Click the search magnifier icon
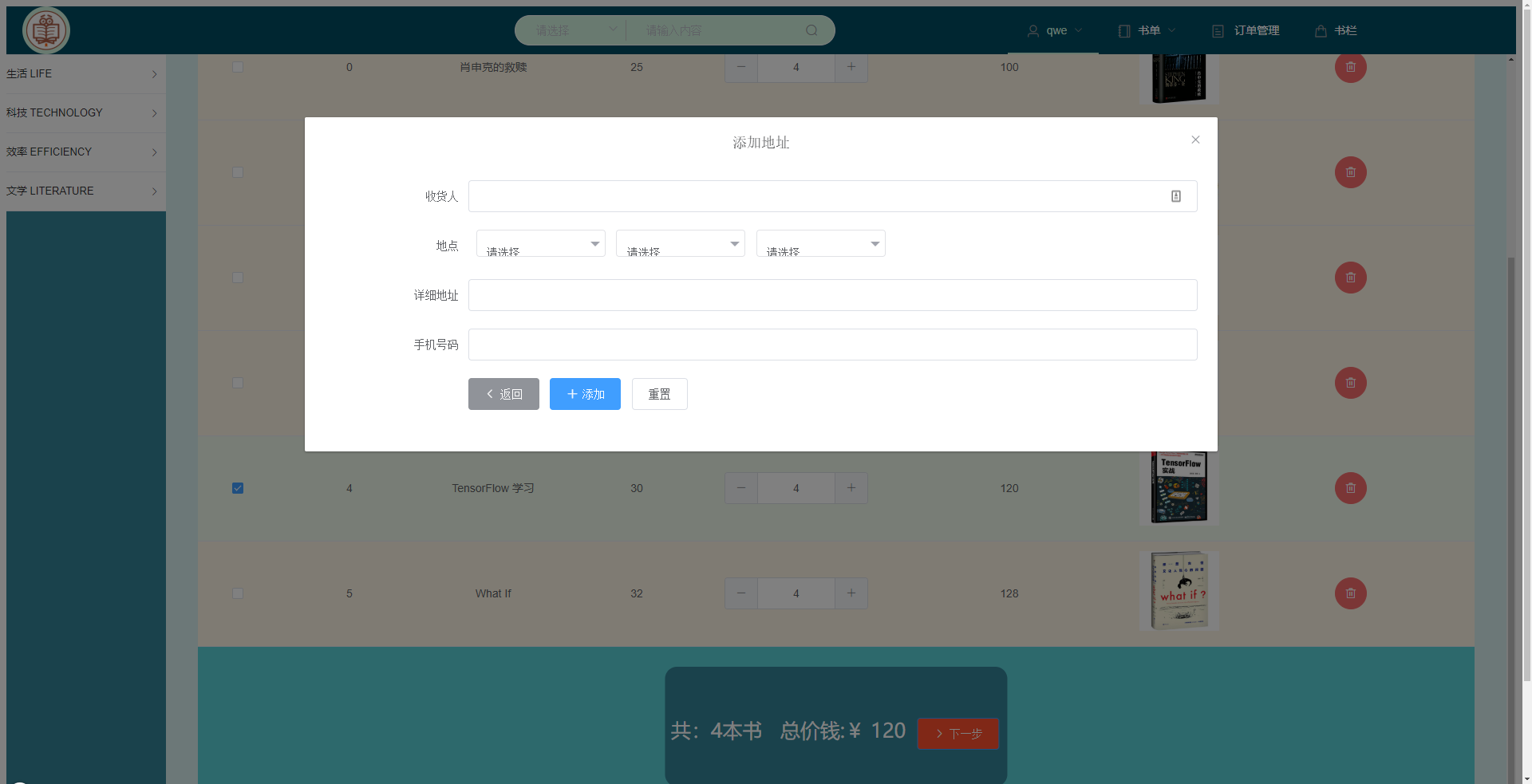 tap(811, 30)
